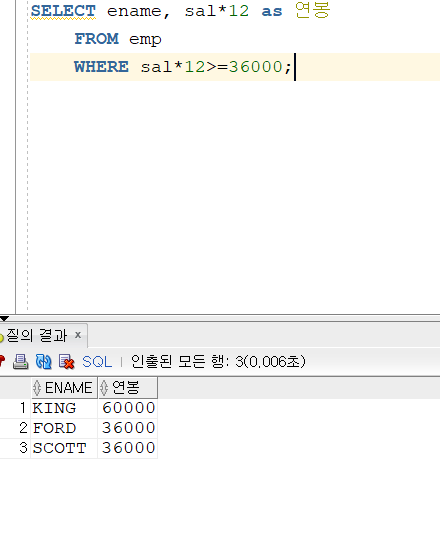The height and width of the screenshot is (555, 440).
Task: Select row number 1 header
Action: [x=15, y=408]
